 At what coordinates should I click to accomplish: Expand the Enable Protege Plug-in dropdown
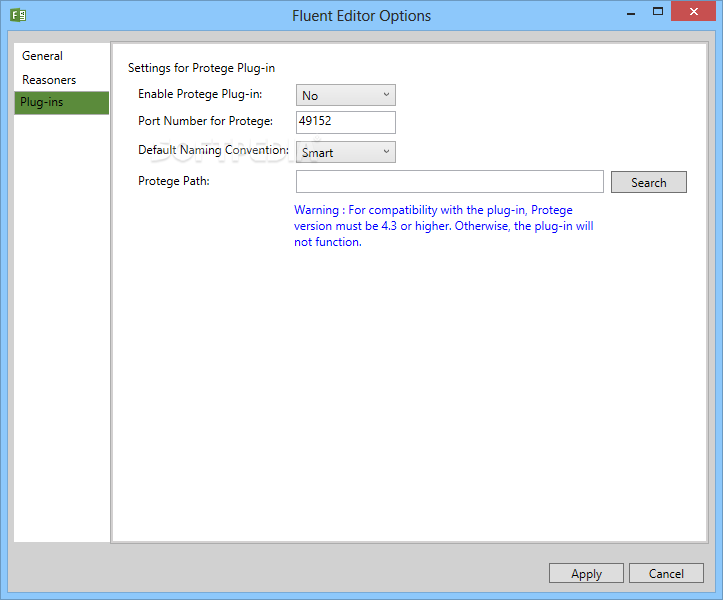click(345, 95)
